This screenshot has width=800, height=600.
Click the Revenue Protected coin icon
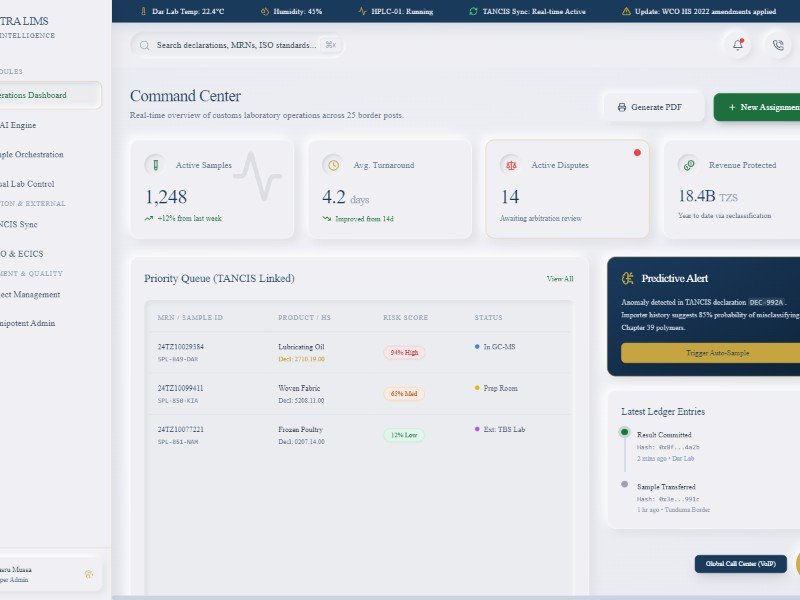(x=688, y=165)
